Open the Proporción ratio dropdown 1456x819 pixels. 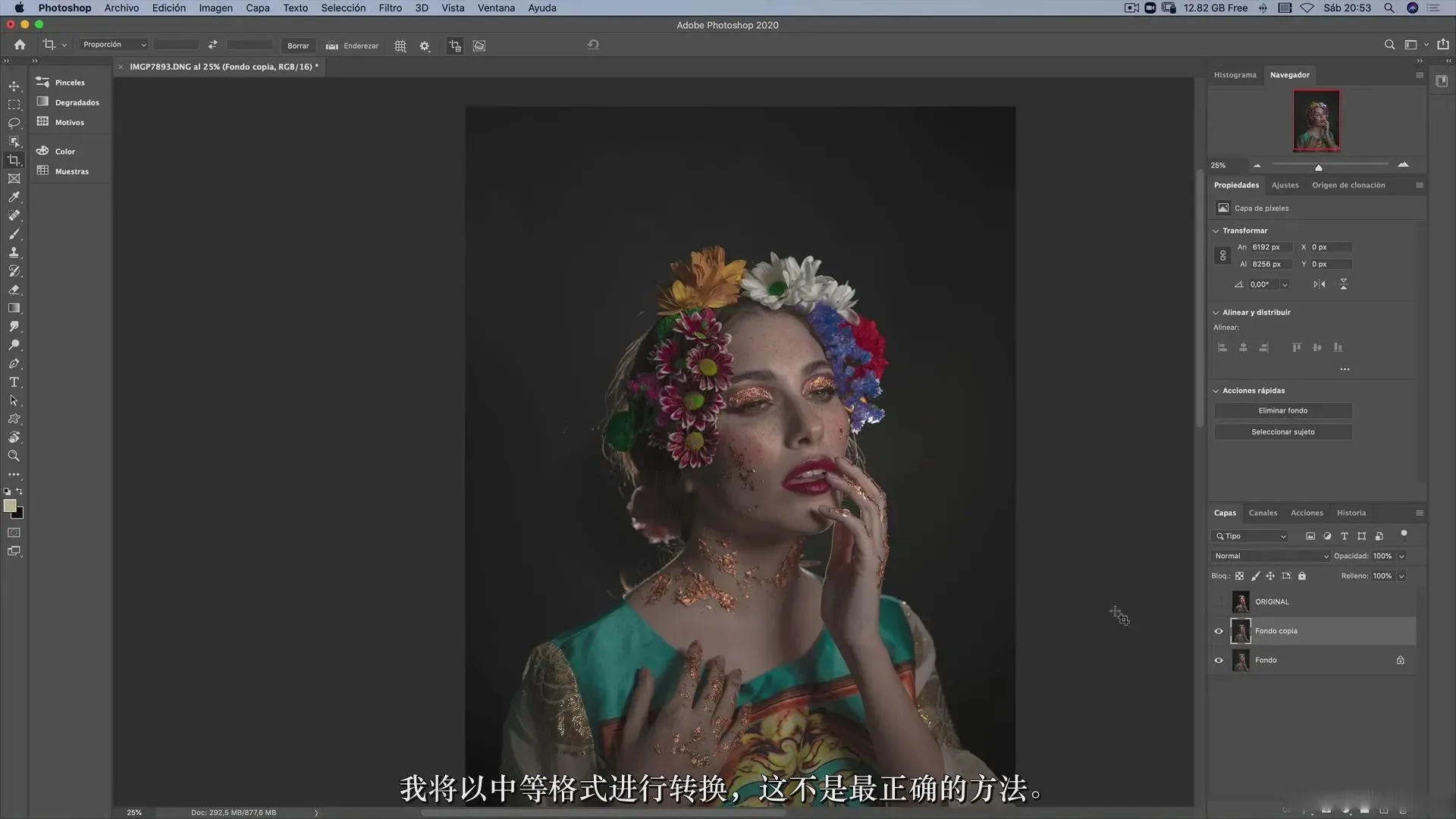(x=115, y=45)
